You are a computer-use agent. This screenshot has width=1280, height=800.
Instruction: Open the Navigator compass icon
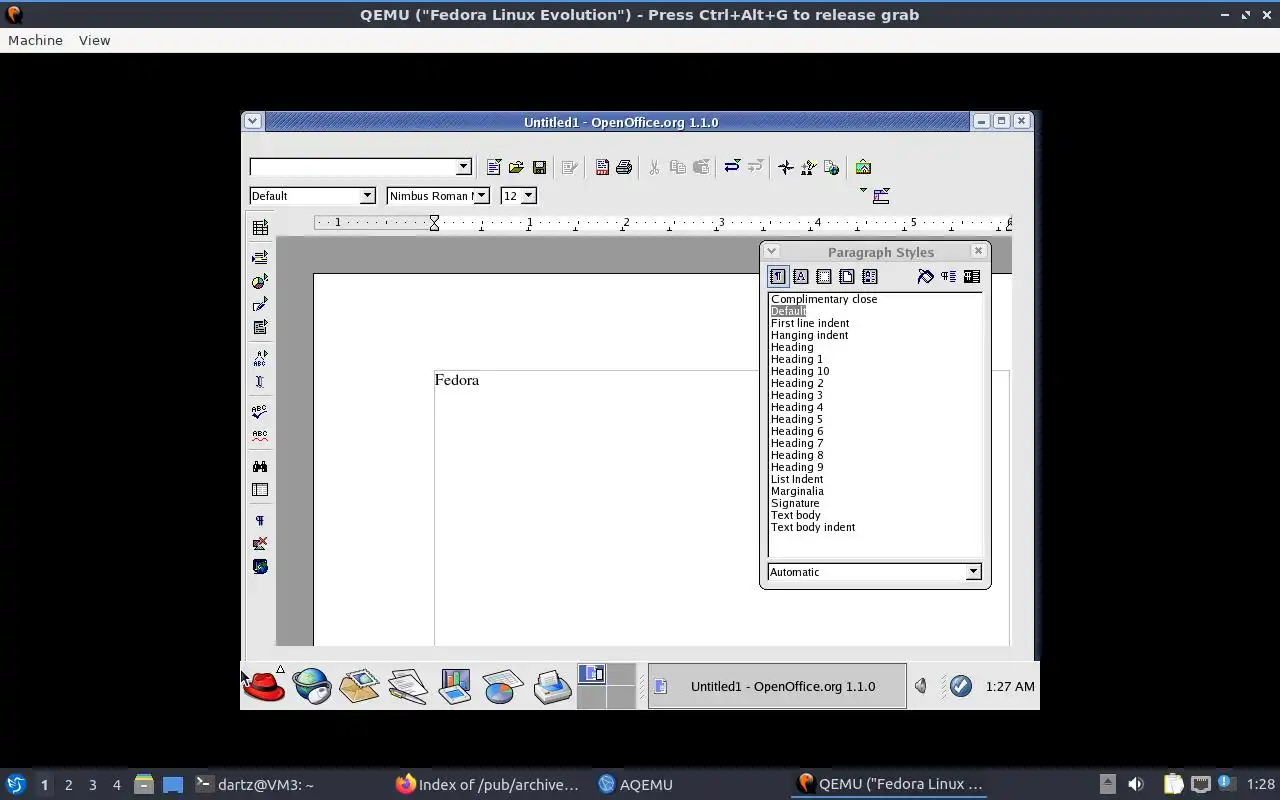click(786, 167)
